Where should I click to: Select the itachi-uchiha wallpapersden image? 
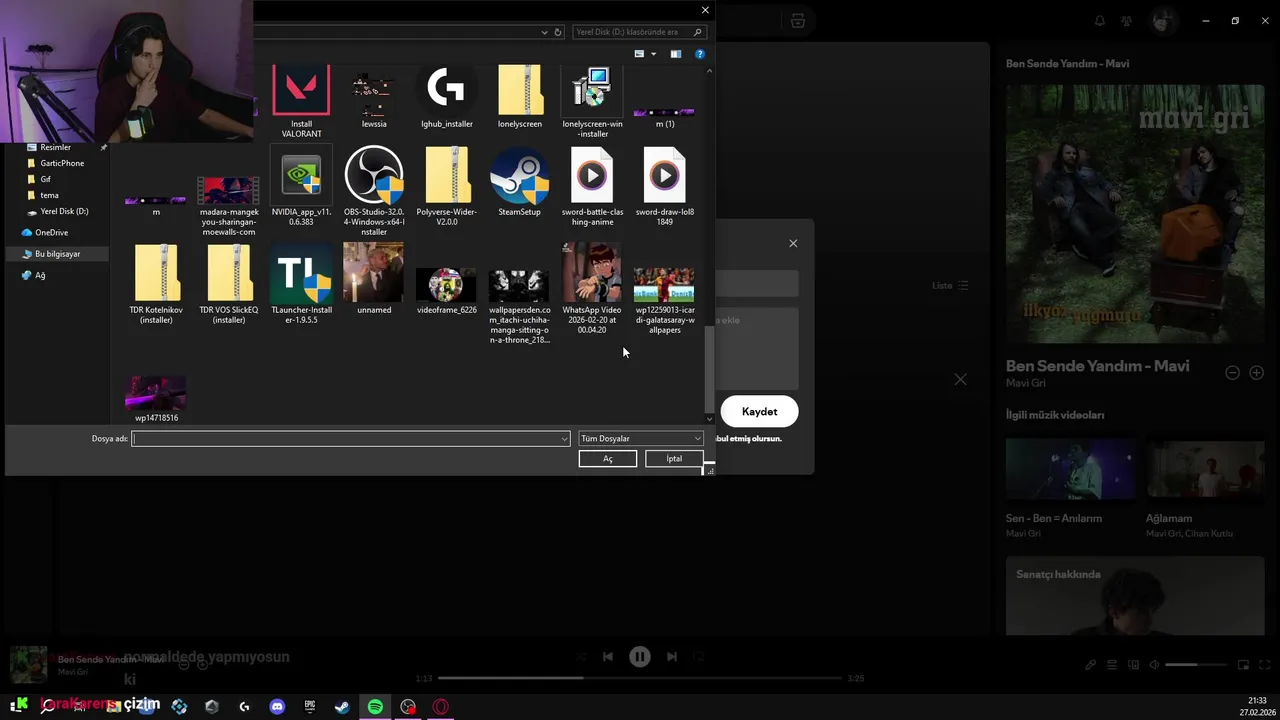click(519, 305)
